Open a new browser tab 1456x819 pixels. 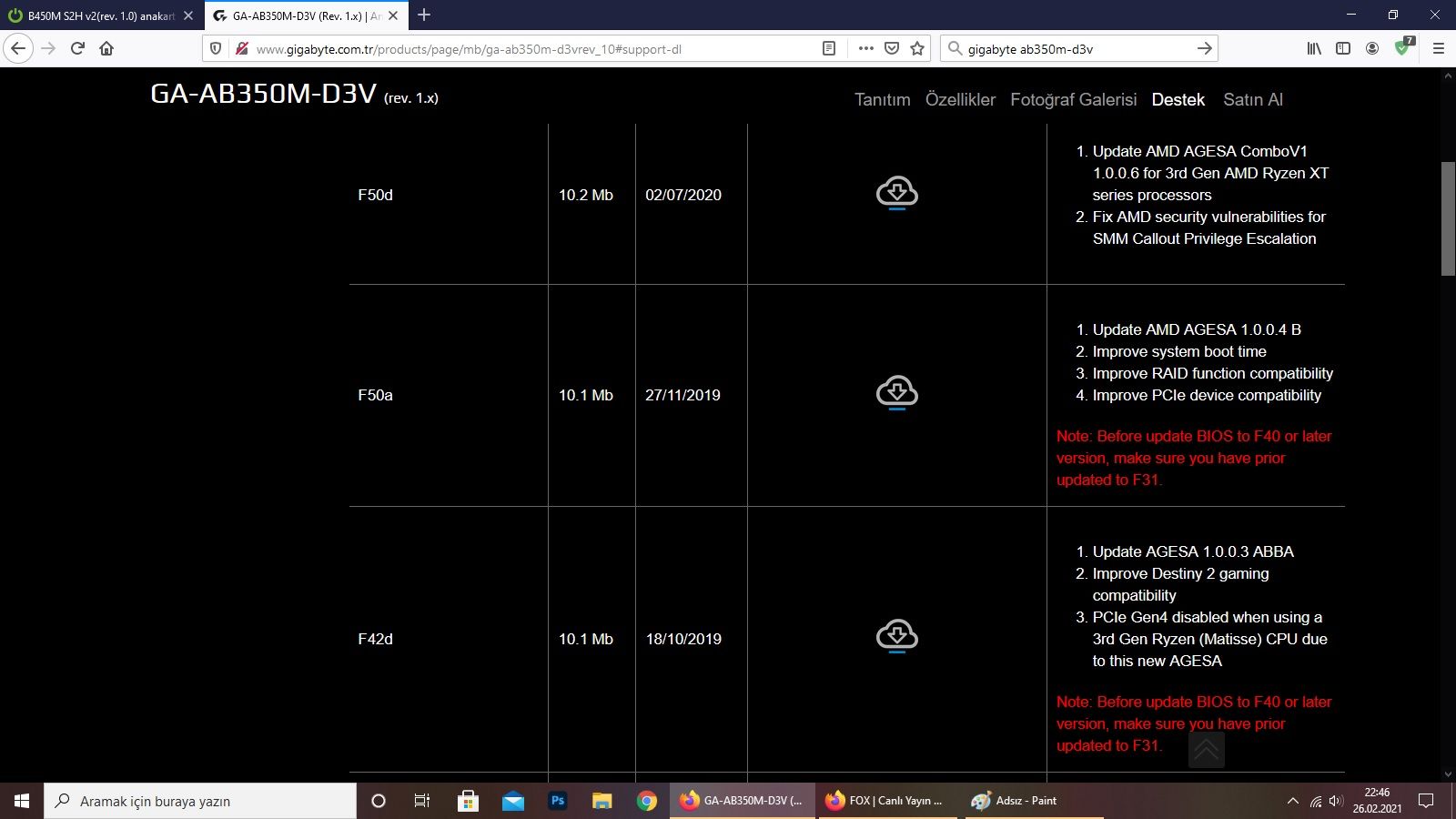(x=424, y=15)
